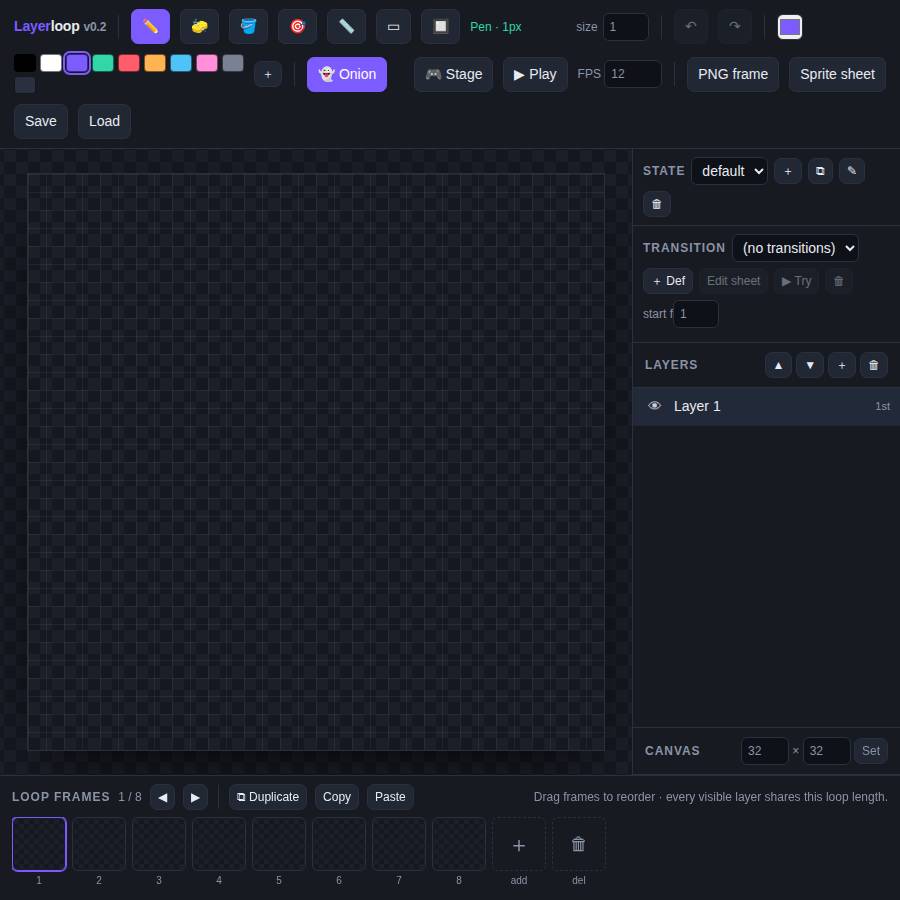900x900 pixels.
Task: Open the Stage preview
Action: click(x=453, y=74)
